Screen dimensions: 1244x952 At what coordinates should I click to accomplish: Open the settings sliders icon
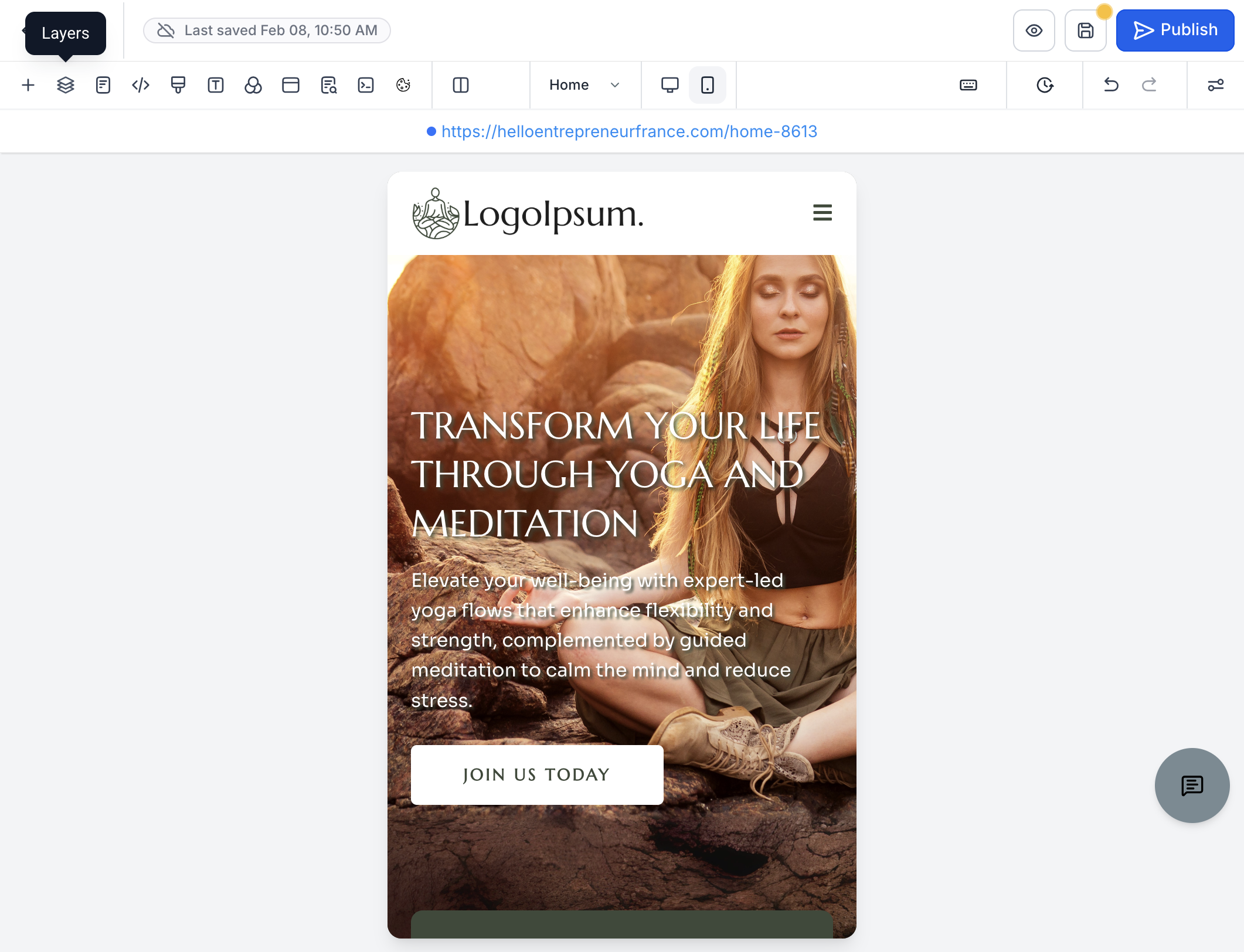coord(1216,85)
